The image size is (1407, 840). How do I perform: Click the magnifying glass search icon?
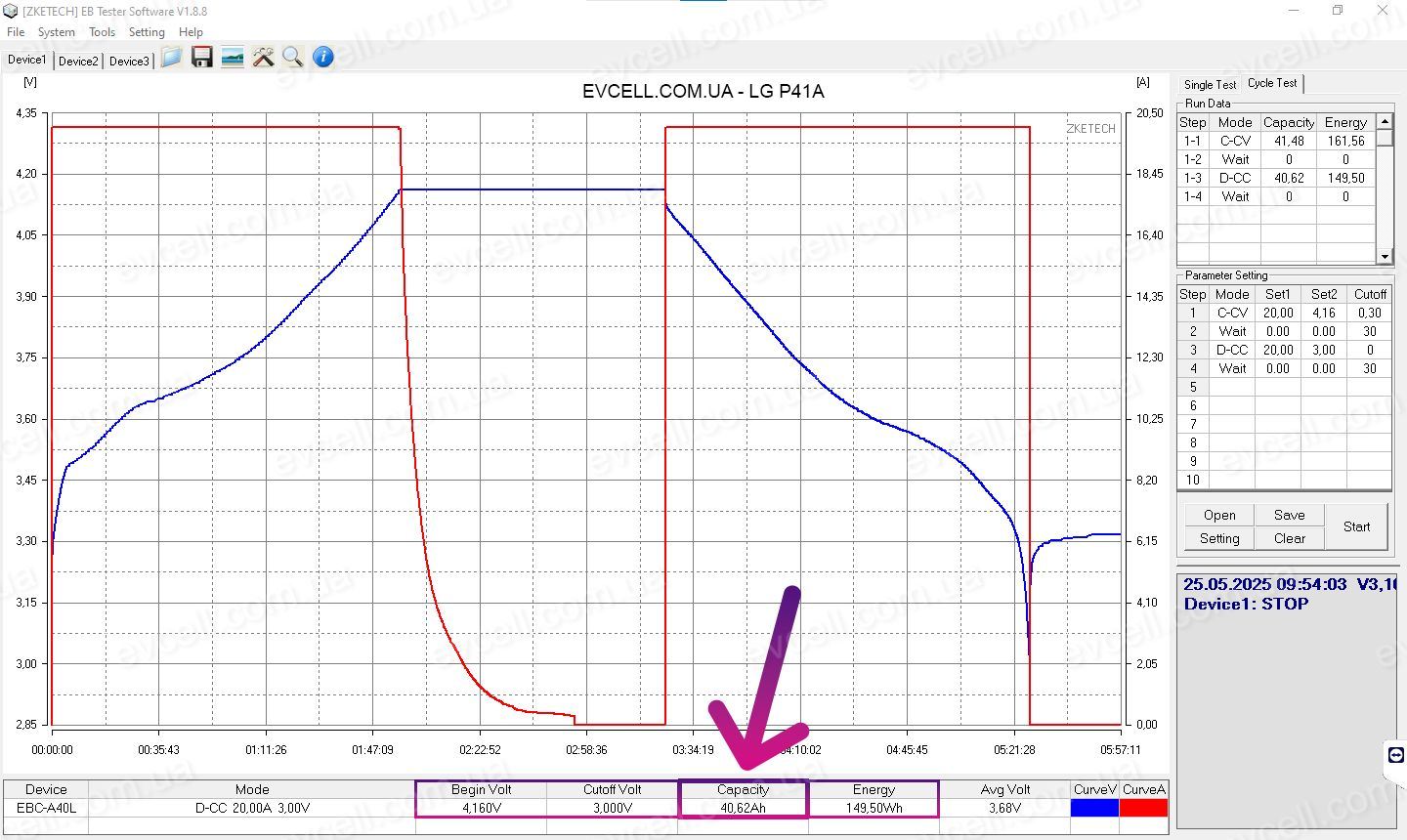pos(292,58)
